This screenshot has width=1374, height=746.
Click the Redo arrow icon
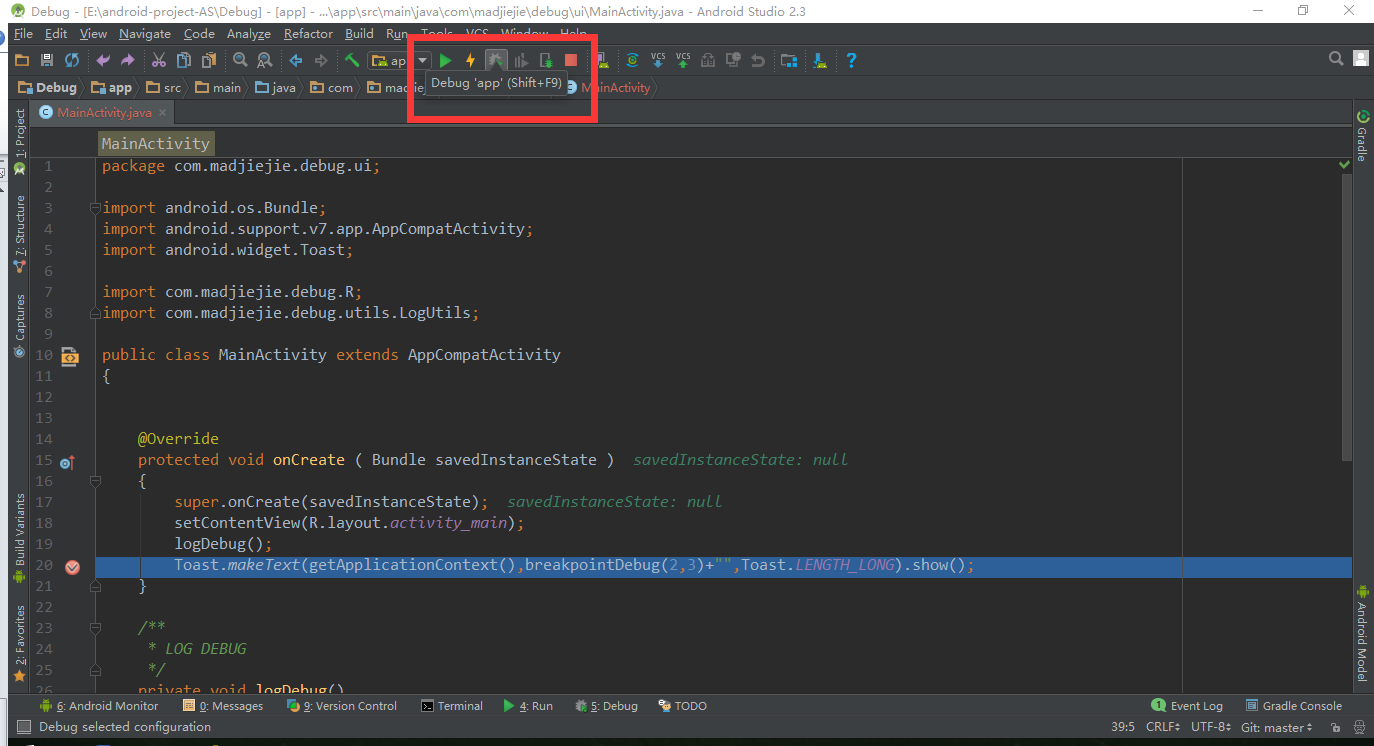coord(127,60)
